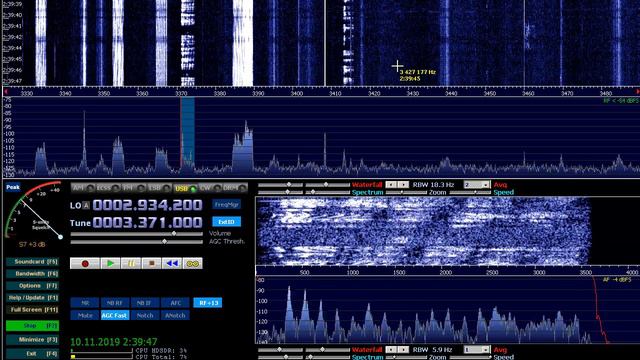Screen dimensions: 640x360
Task: Select FM demodulation mode
Action: click(x=134, y=188)
